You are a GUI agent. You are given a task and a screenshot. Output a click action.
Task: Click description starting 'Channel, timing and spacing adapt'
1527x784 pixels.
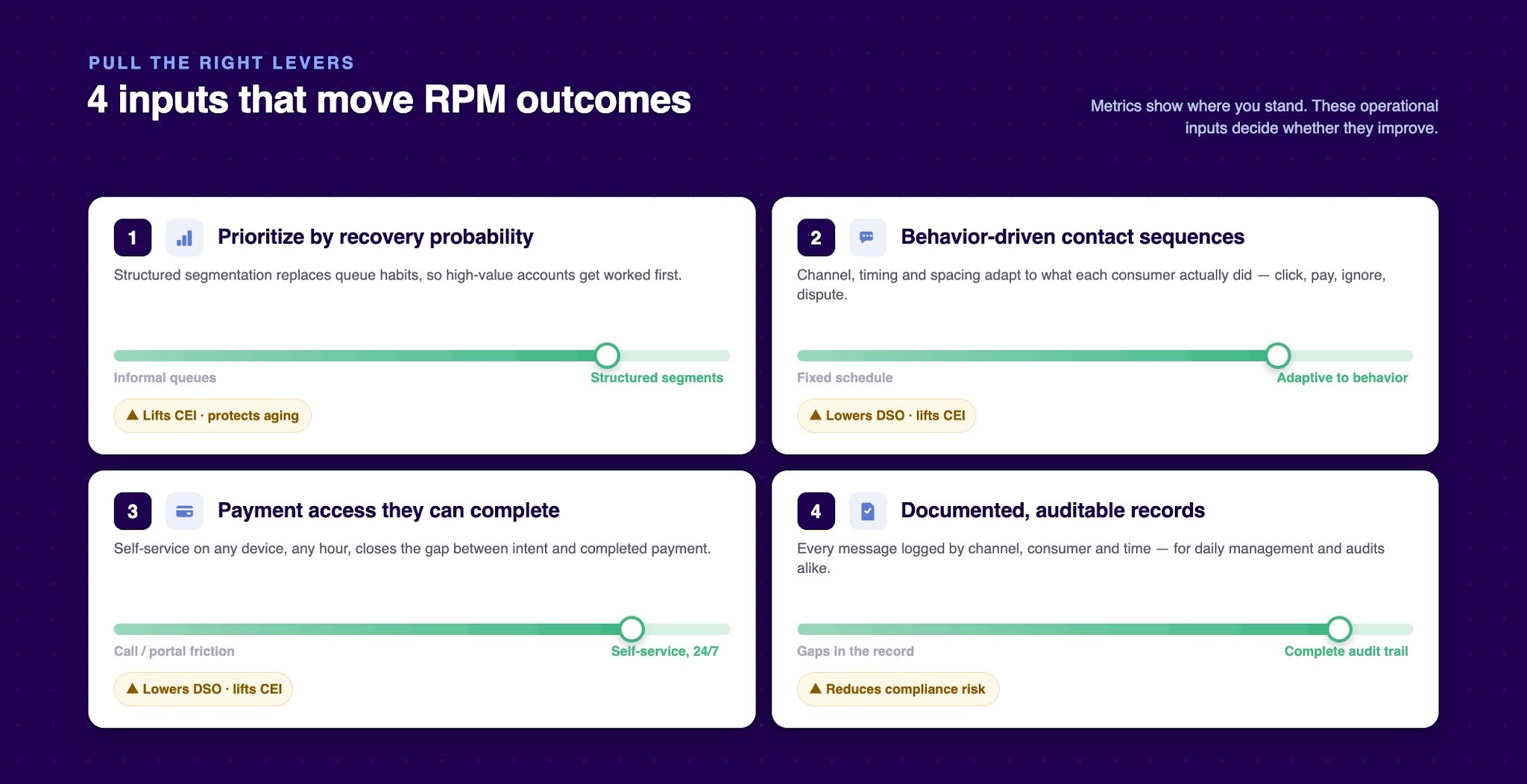tap(1091, 285)
